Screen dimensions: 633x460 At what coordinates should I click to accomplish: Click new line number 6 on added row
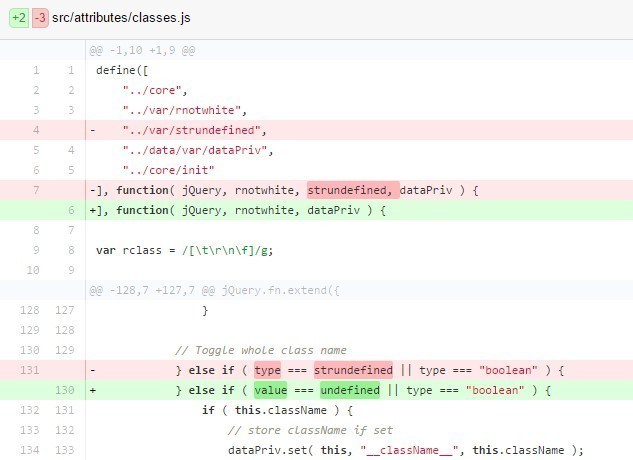tap(71, 210)
